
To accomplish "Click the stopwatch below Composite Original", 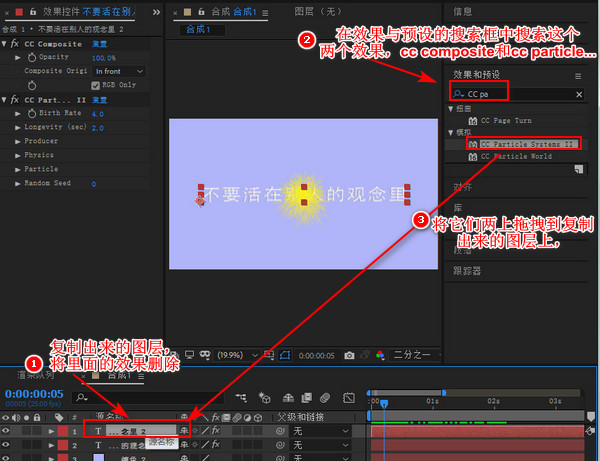I will click(x=32, y=85).
